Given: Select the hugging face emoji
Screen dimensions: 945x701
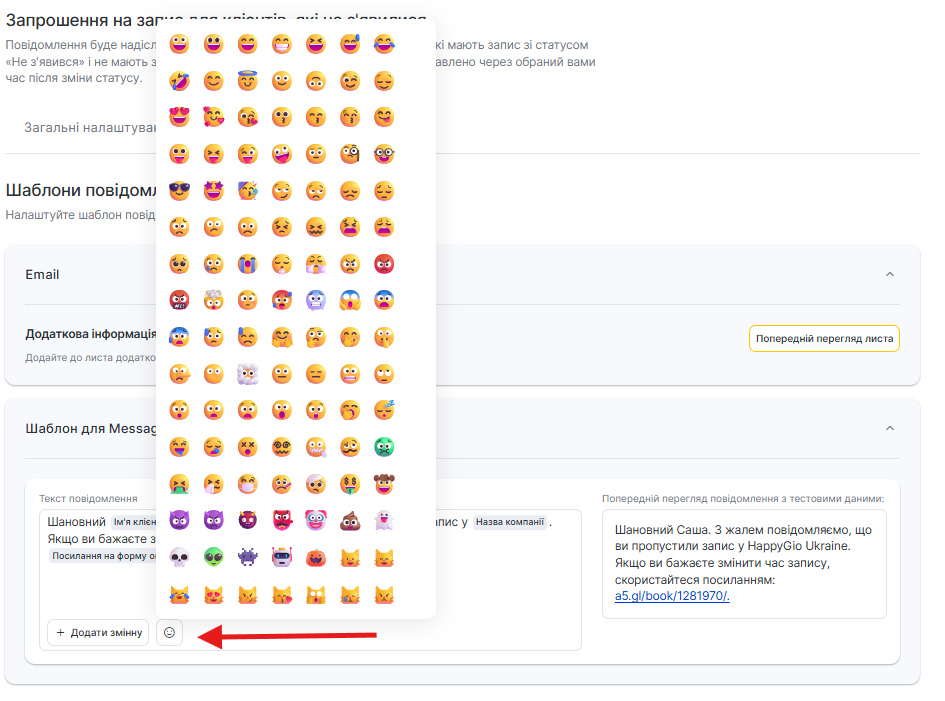Looking at the screenshot, I should pyautogui.click(x=281, y=337).
